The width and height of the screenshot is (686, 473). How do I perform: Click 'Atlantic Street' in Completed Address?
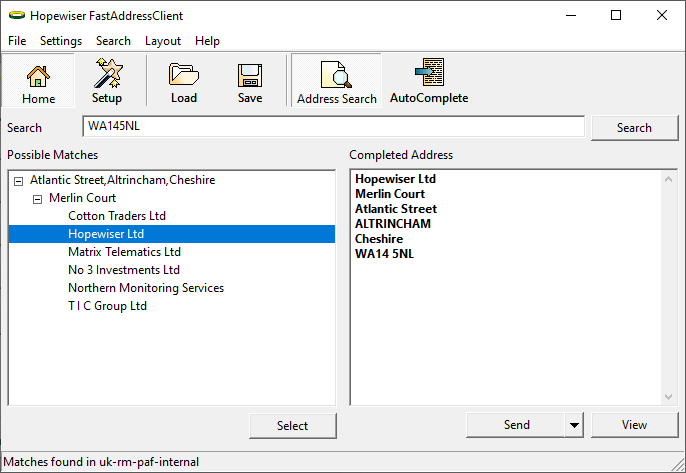tap(396, 209)
